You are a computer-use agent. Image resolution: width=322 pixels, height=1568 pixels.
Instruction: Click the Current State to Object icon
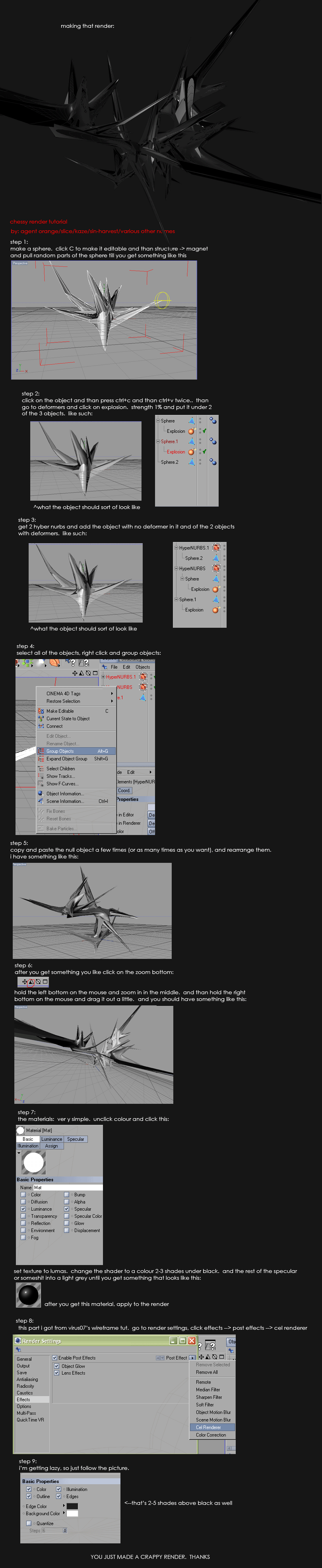coord(41,718)
